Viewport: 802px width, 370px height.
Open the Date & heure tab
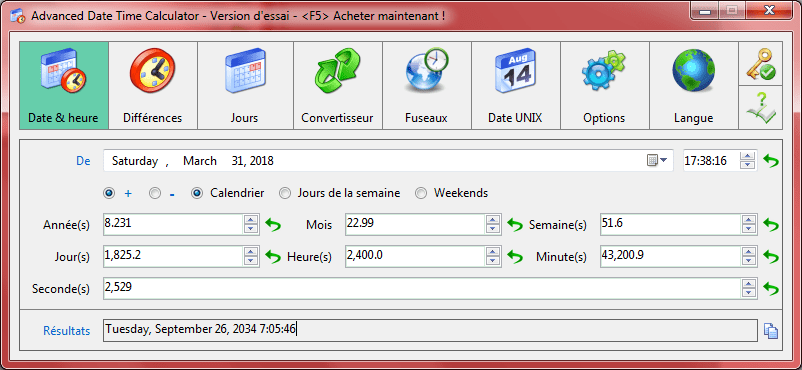[x=64, y=85]
